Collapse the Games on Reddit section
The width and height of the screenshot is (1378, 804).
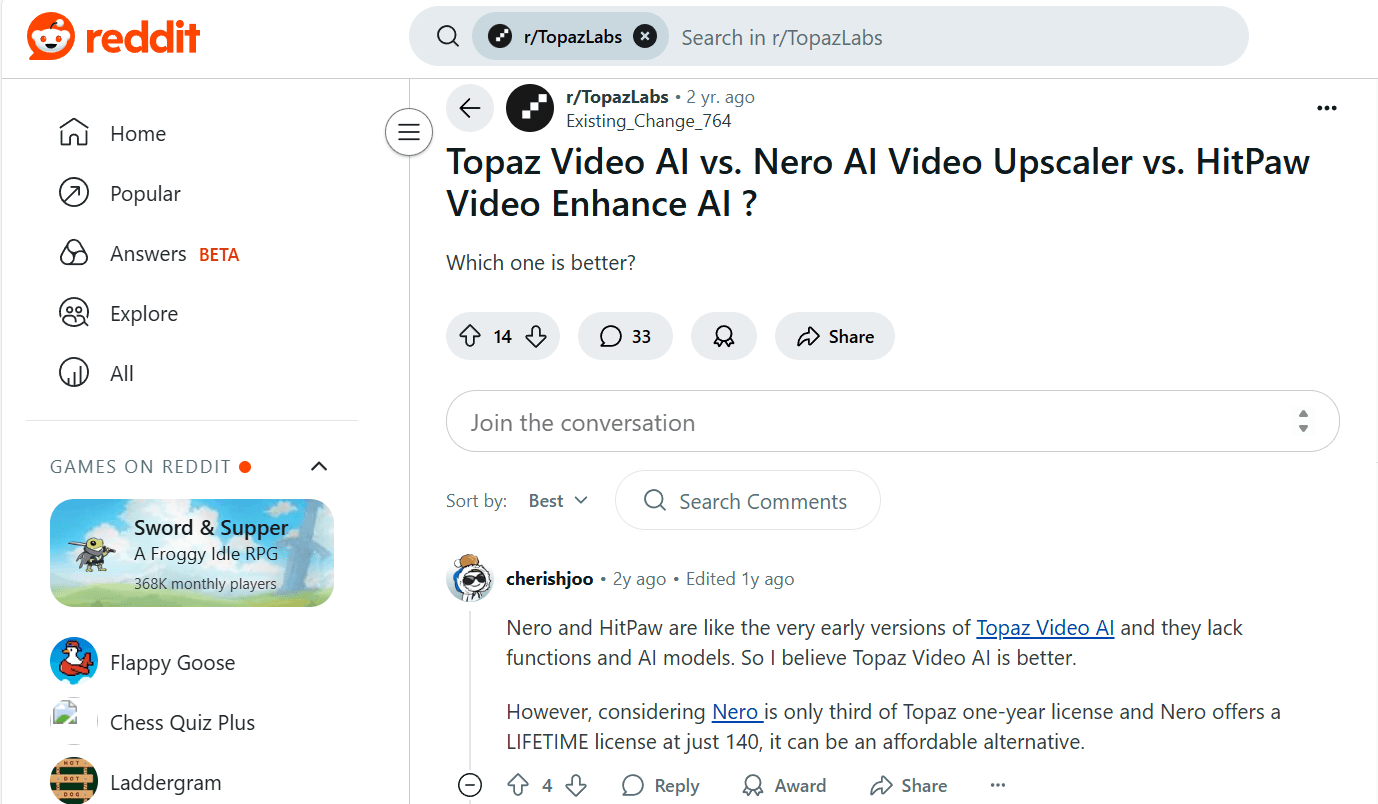tap(319, 466)
